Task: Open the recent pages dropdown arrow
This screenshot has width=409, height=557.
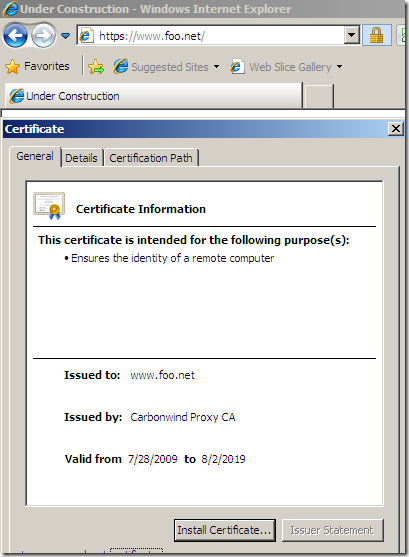Action: 65,36
